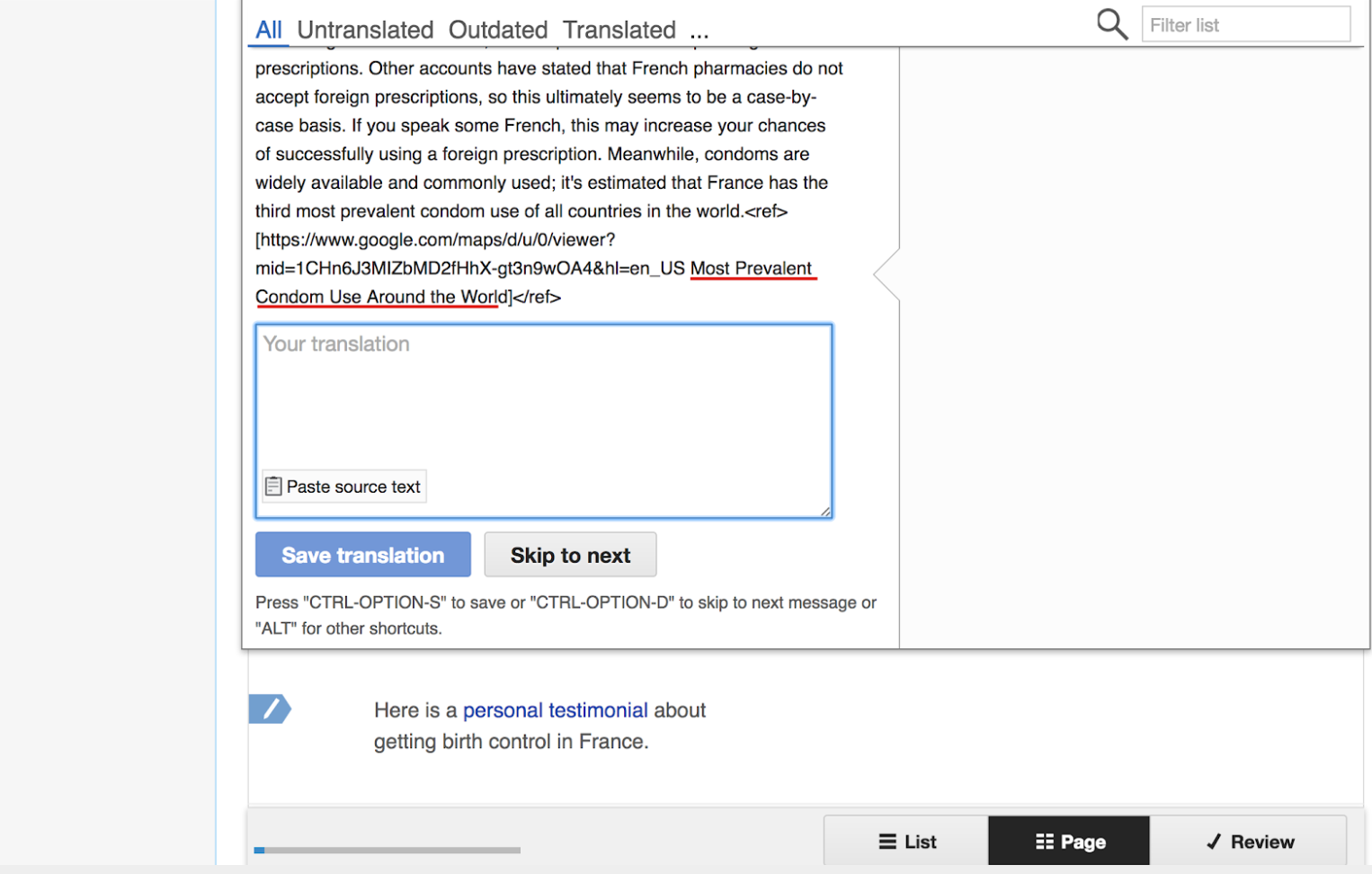
Task: Focus the Filter list search field
Action: pyautogui.click(x=1245, y=25)
